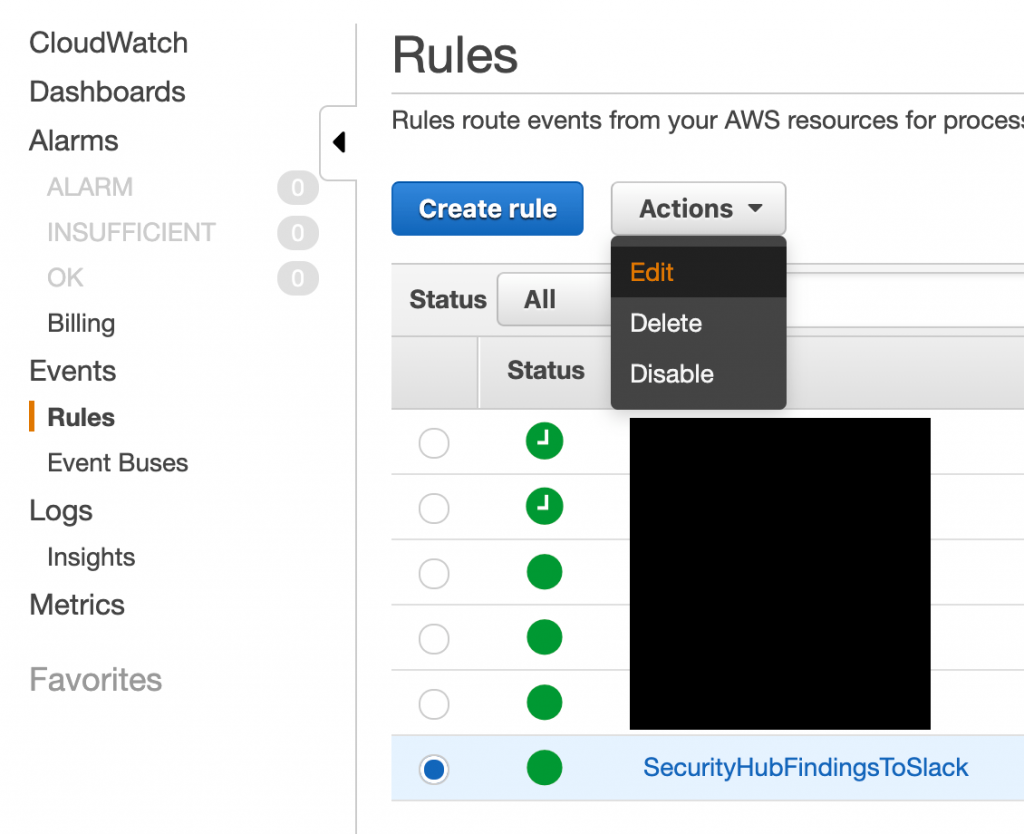Click the green status icon of SecurityHubFindingsToSlack
Viewport: 1024px width, 834px height.
tap(544, 768)
